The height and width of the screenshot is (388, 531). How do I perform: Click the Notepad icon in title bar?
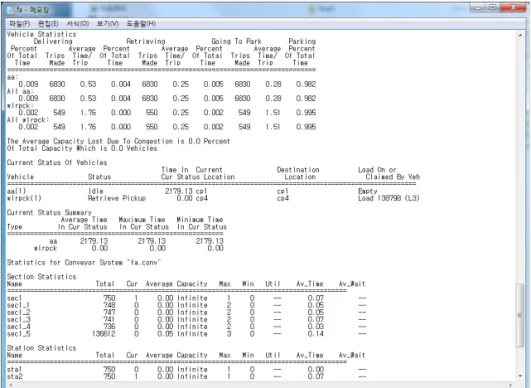[10, 10]
